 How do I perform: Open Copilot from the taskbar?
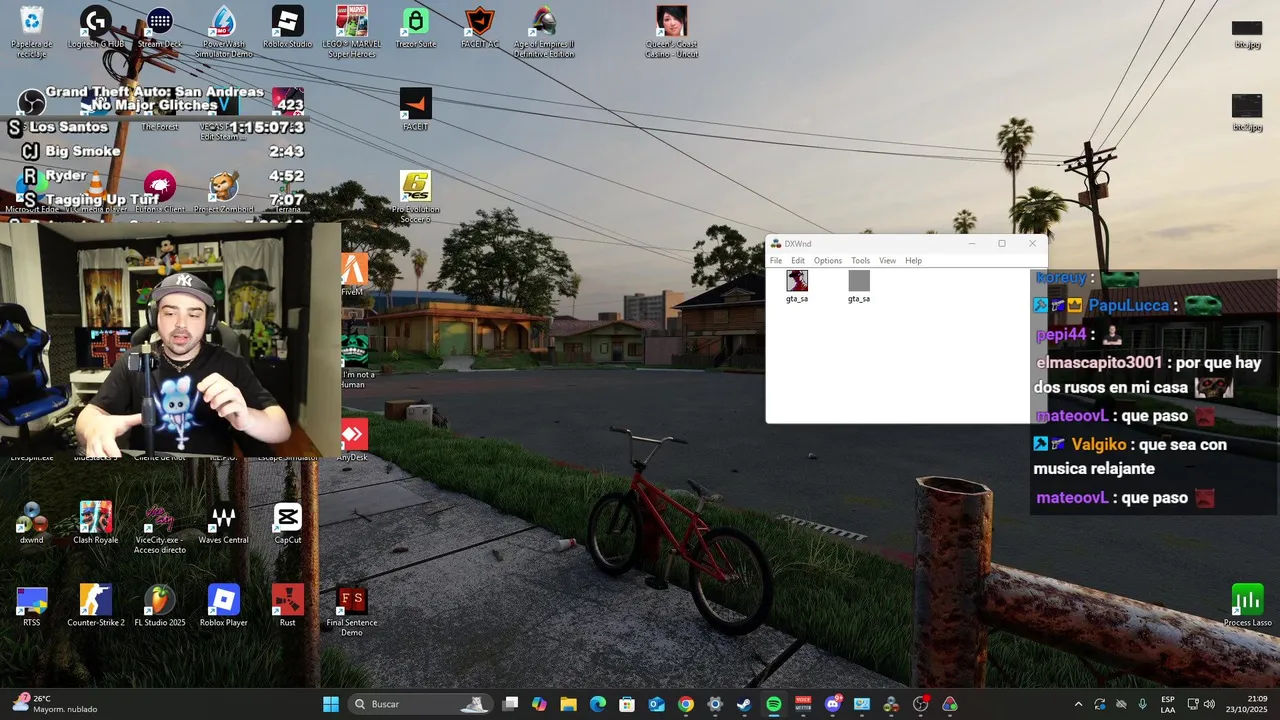pos(539,704)
